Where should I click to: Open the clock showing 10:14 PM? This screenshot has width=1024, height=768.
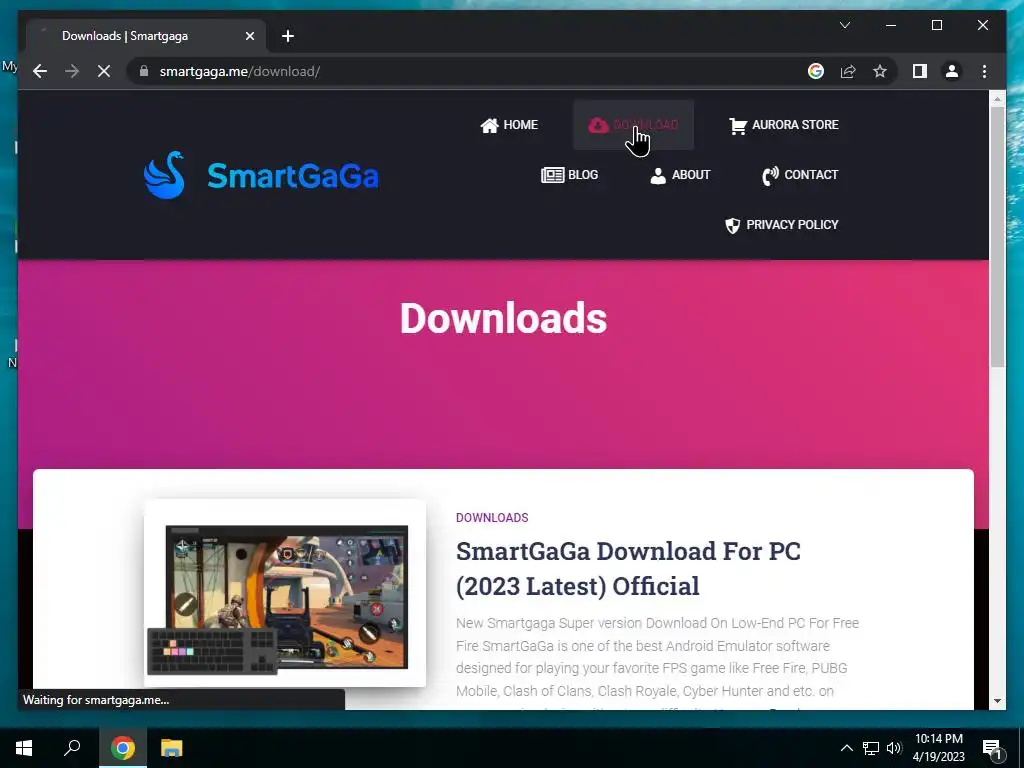tap(938, 748)
